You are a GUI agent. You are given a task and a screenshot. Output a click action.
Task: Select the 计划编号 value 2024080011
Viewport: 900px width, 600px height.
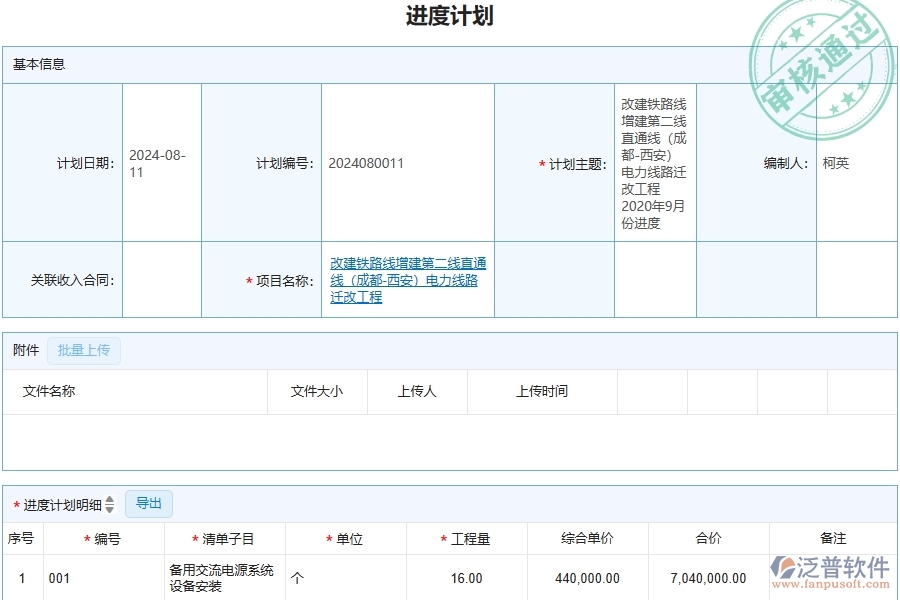click(365, 162)
